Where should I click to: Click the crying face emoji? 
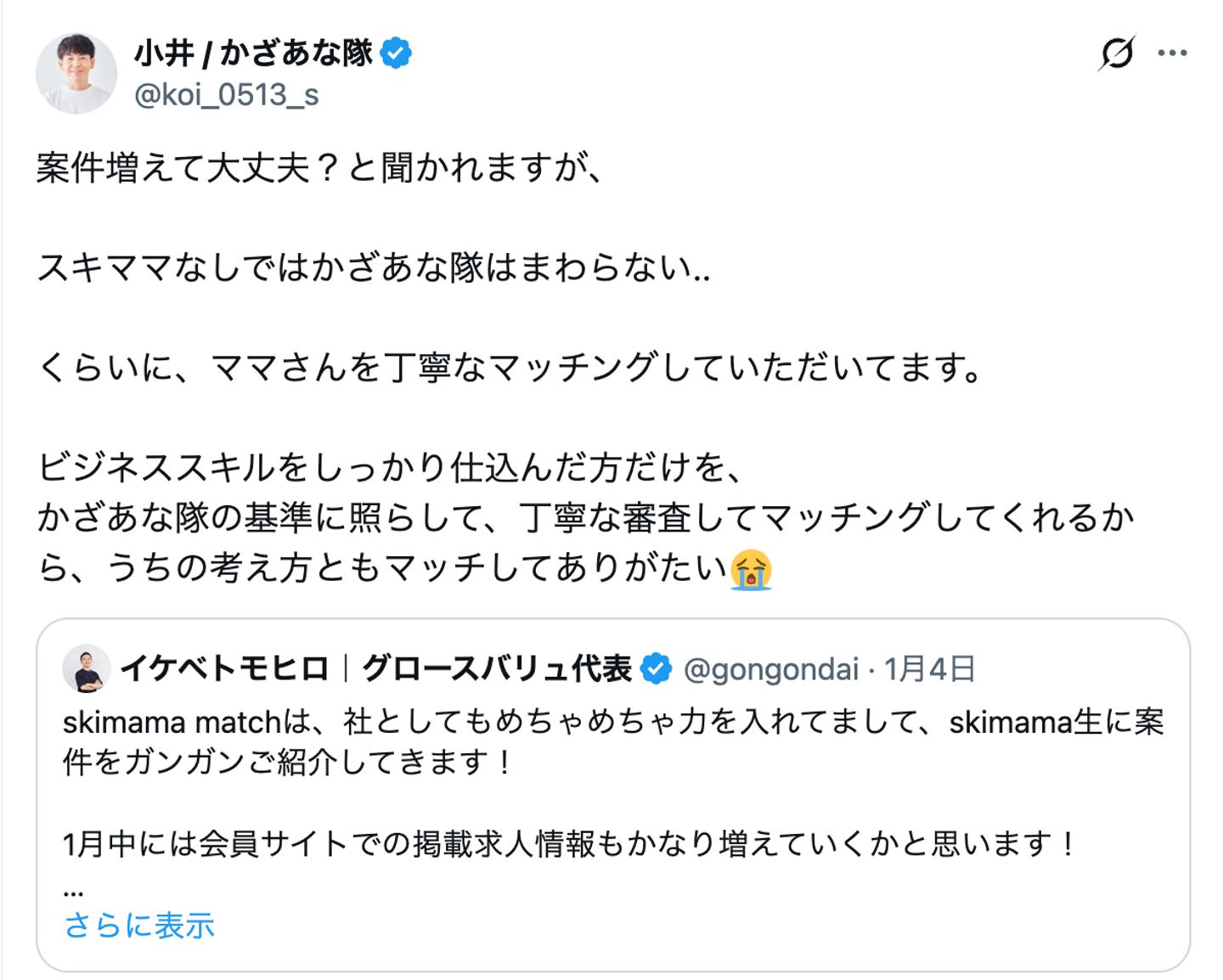[751, 569]
